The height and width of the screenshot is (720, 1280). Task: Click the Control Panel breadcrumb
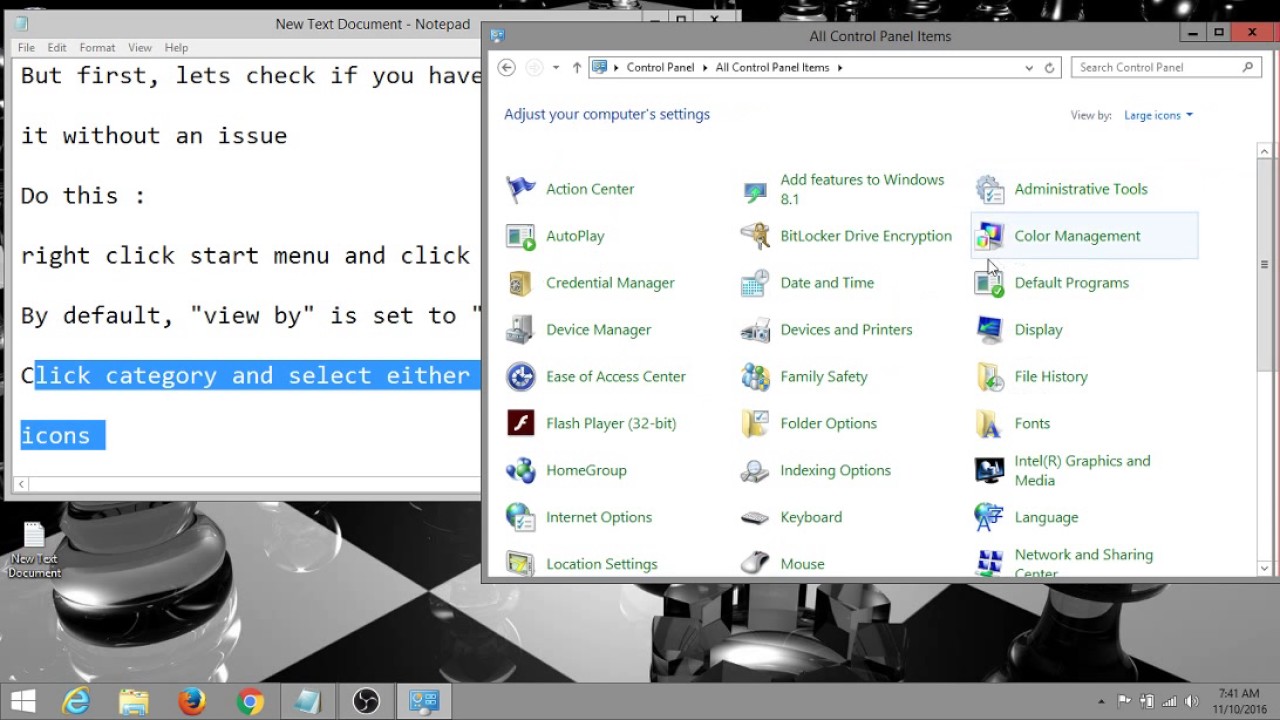tap(660, 68)
